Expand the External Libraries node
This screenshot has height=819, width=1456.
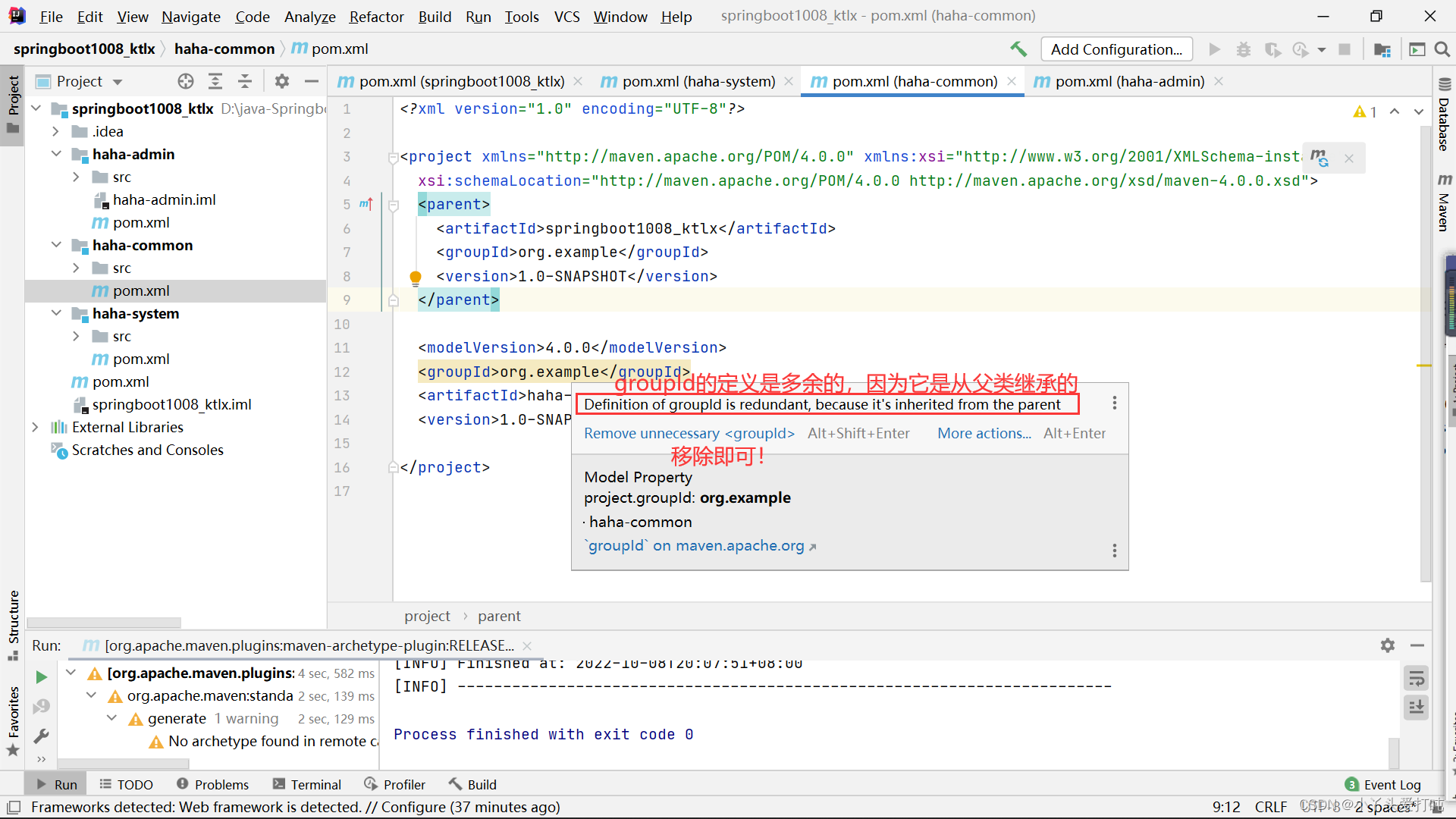[x=36, y=427]
